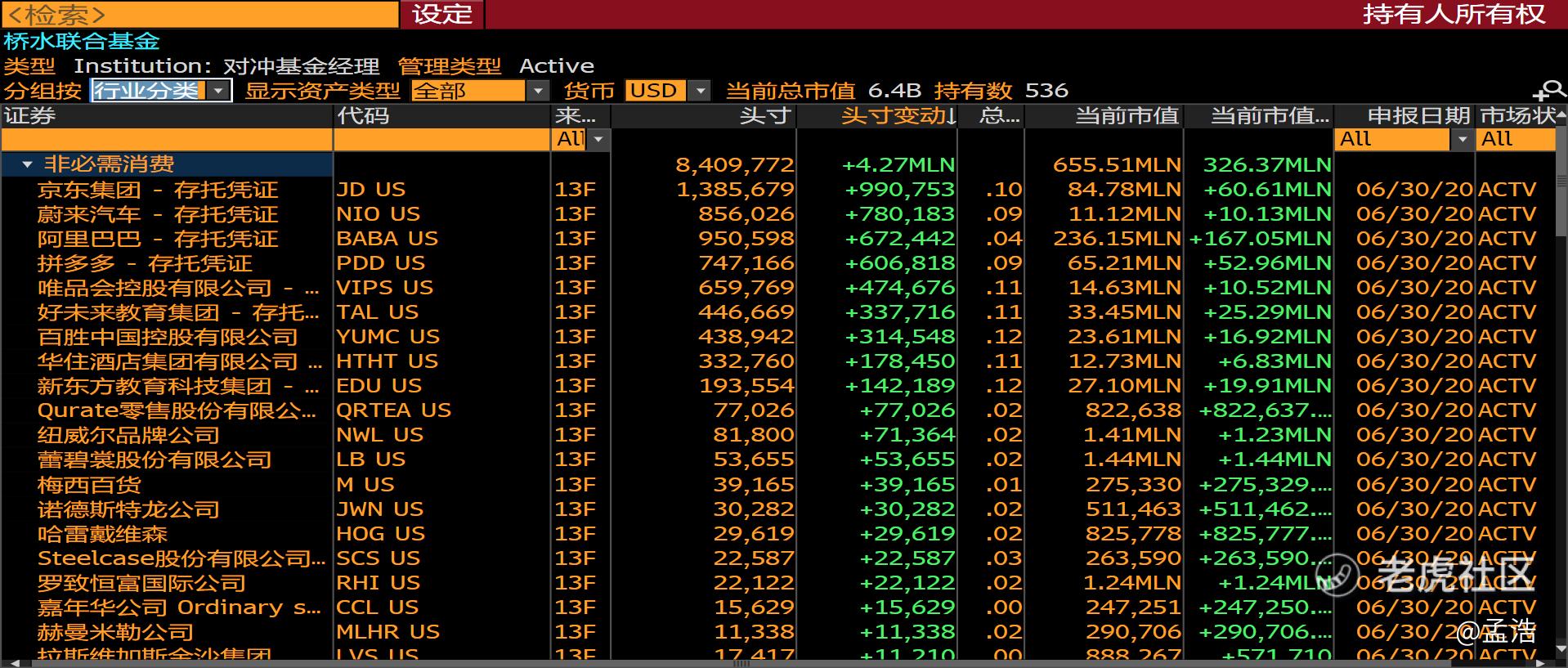Click the value change +167.05MLN

[1261, 239]
